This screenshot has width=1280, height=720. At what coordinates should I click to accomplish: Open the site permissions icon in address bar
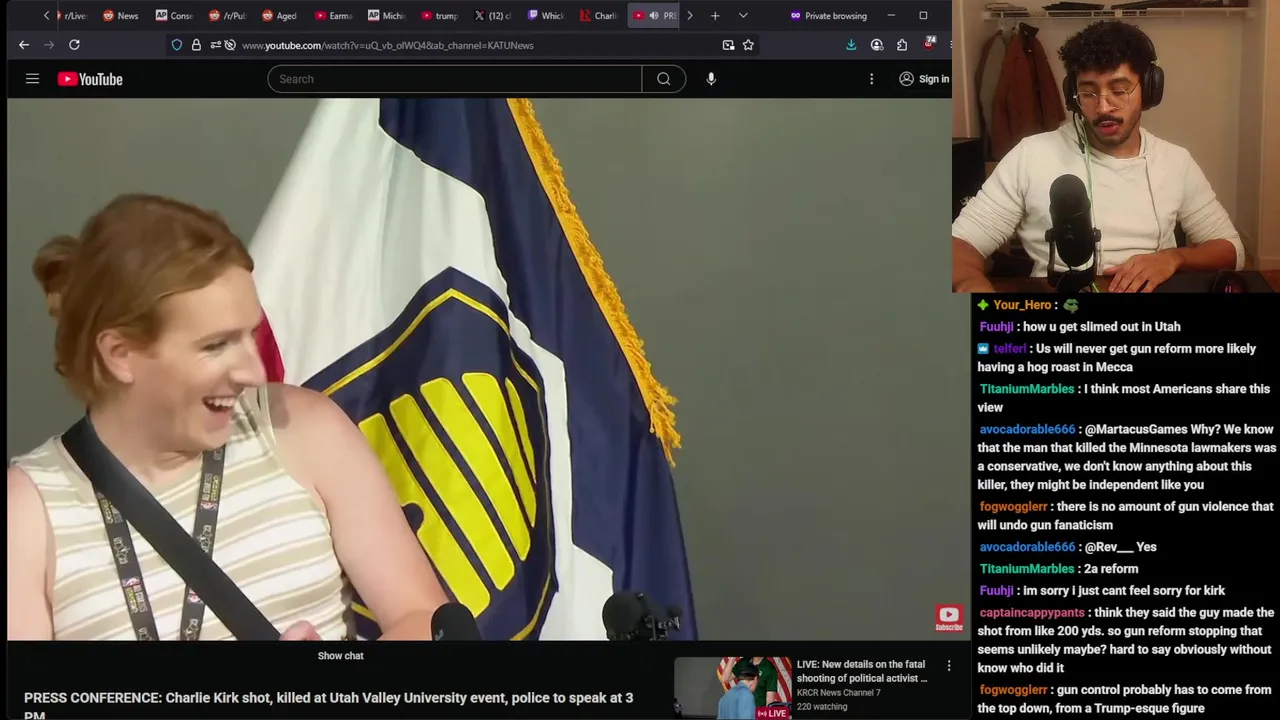click(x=215, y=45)
